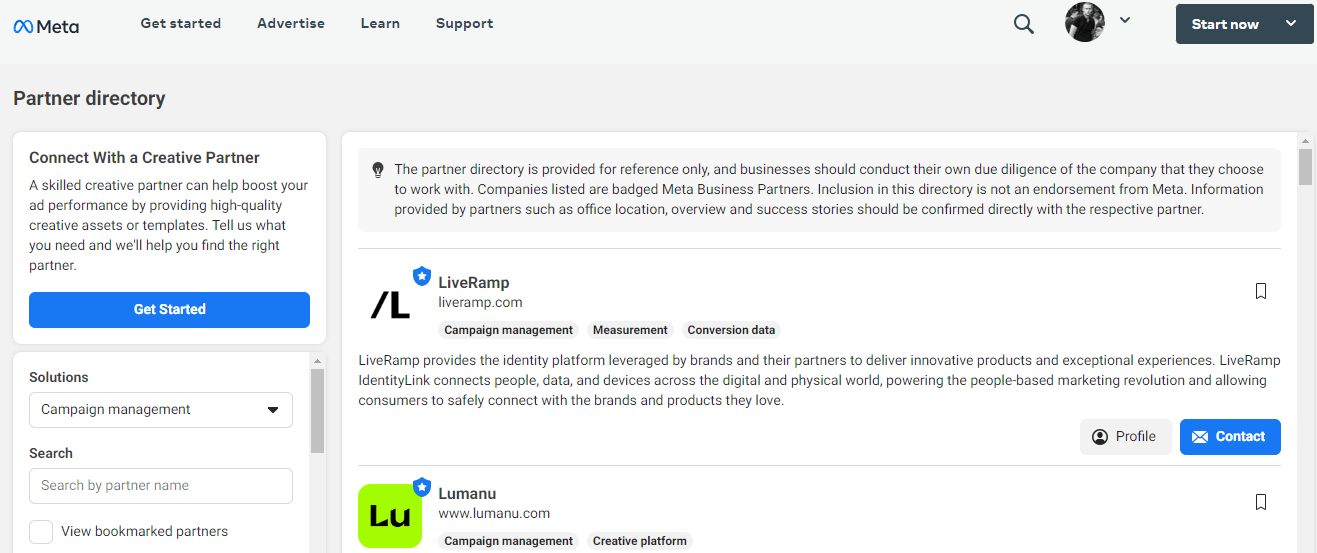
Task: Open the Learn menu
Action: 380,23
